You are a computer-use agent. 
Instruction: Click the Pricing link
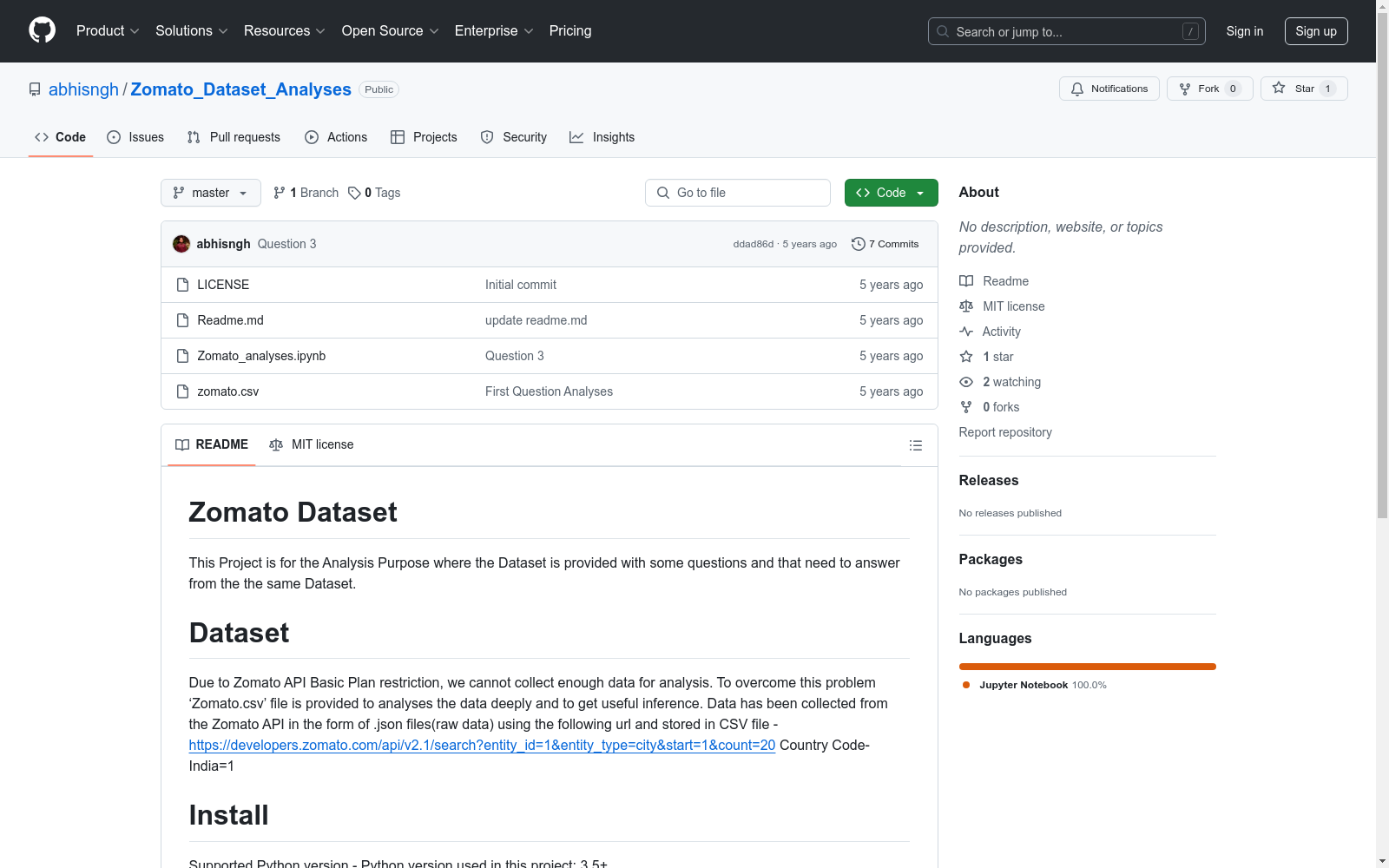570,31
